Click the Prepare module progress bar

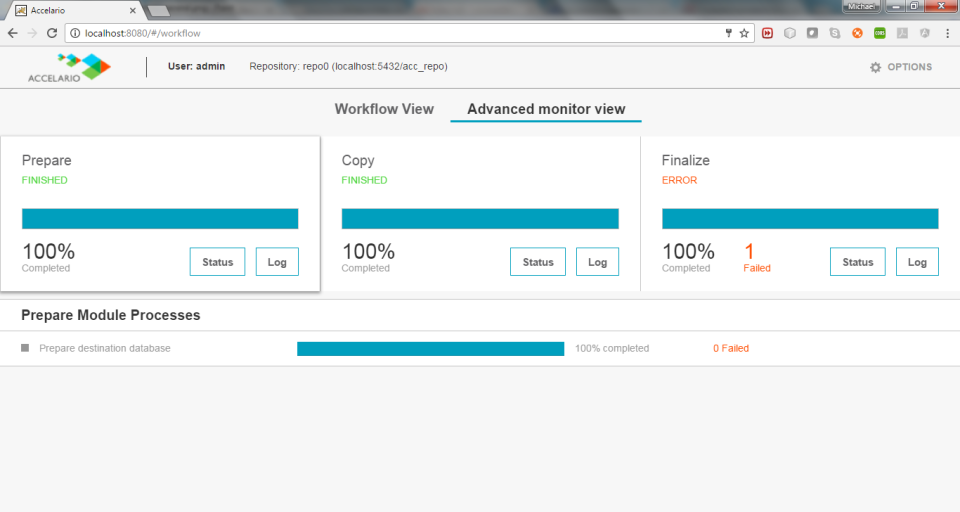click(160, 219)
